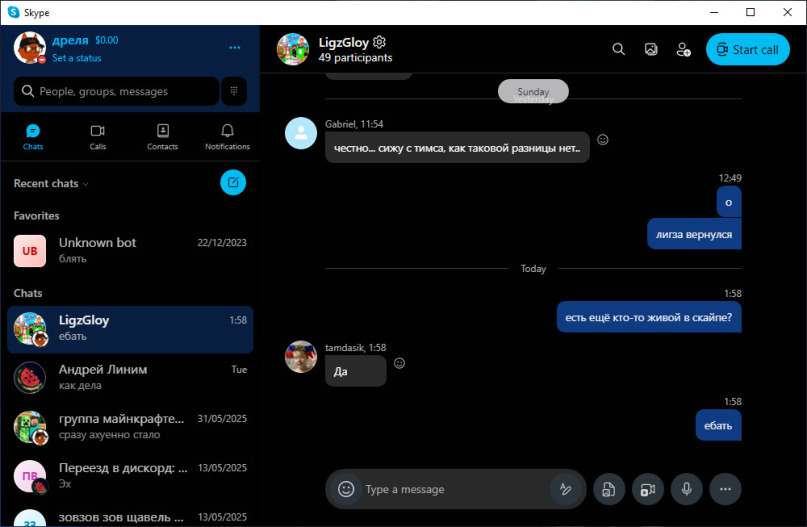Open the группа майнкрафте chat
Screen dimensions: 807x527
(x=130, y=427)
